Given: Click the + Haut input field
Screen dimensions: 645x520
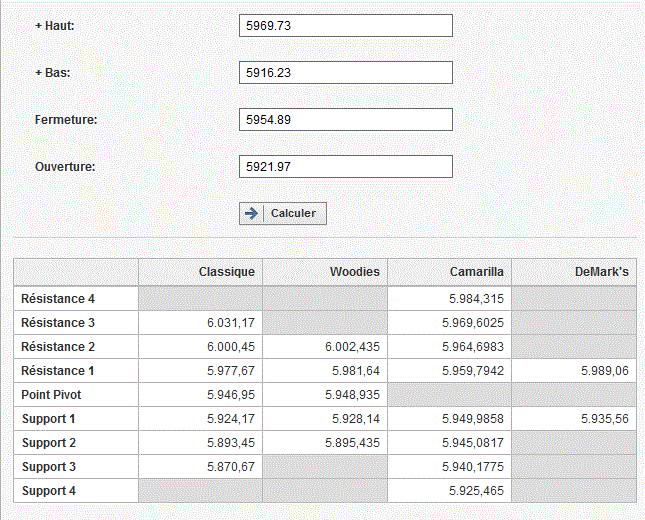Looking at the screenshot, I should [x=345, y=26].
